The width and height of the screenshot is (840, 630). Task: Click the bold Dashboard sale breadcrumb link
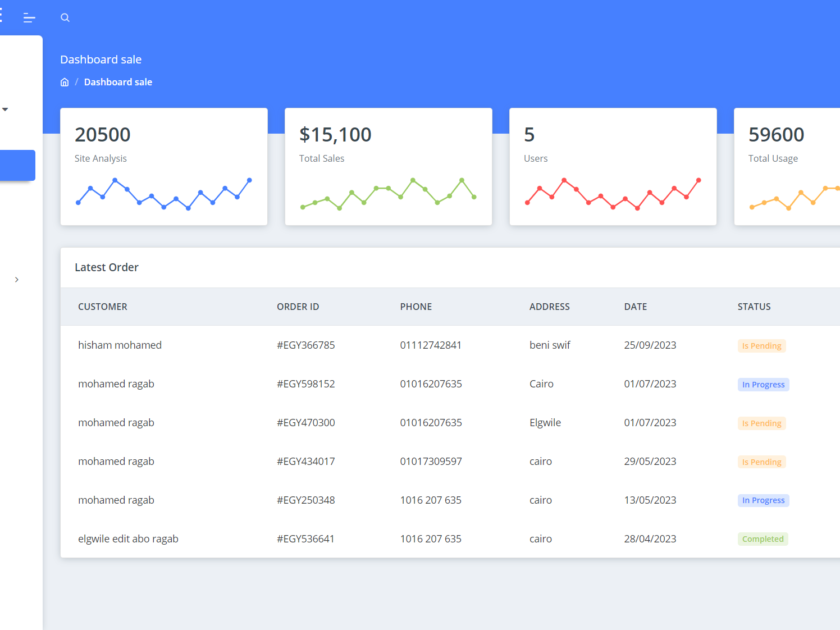(x=118, y=82)
